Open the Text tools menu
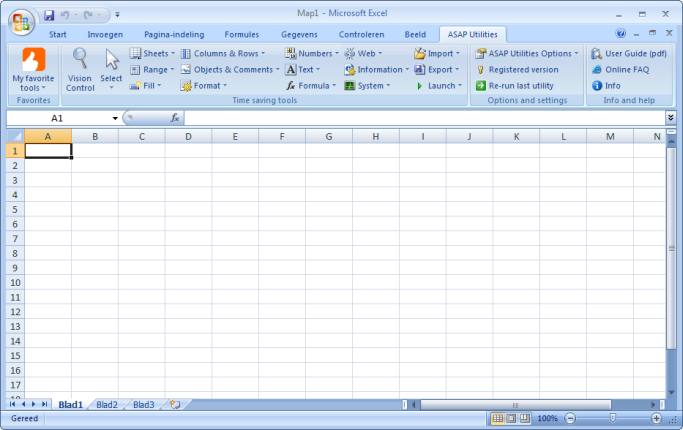683x430 pixels. pyautogui.click(x=303, y=70)
